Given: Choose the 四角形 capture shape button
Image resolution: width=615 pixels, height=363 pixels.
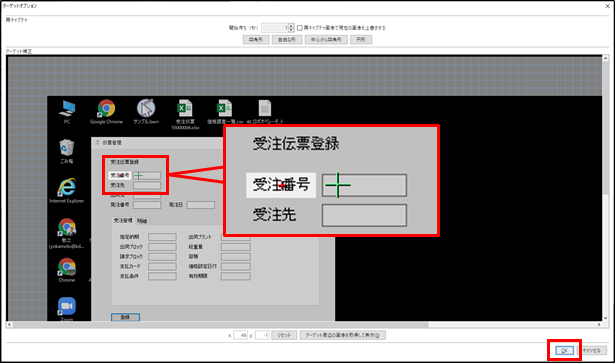Looking at the screenshot, I should 256,40.
